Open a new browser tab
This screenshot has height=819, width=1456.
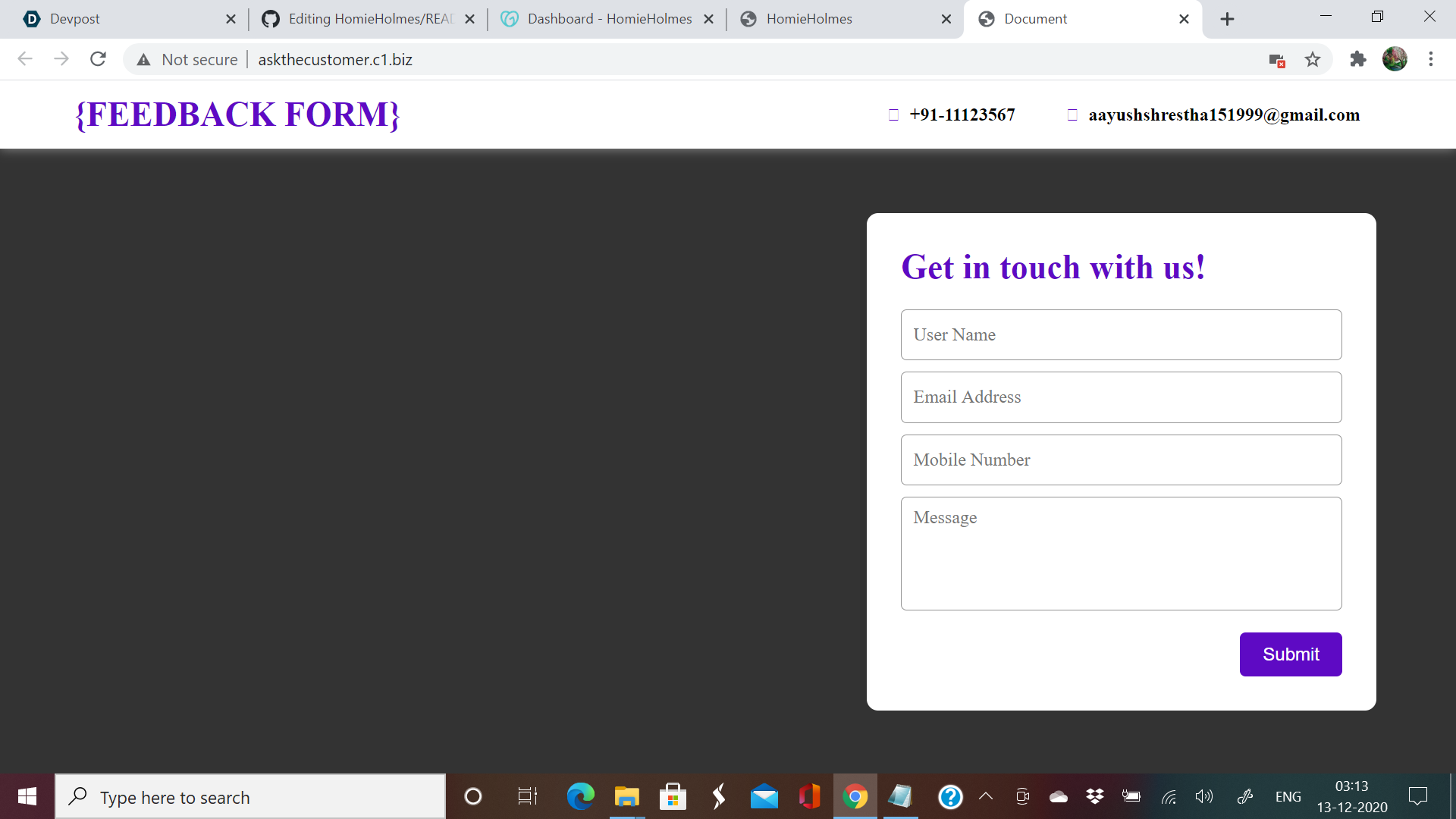(1227, 19)
